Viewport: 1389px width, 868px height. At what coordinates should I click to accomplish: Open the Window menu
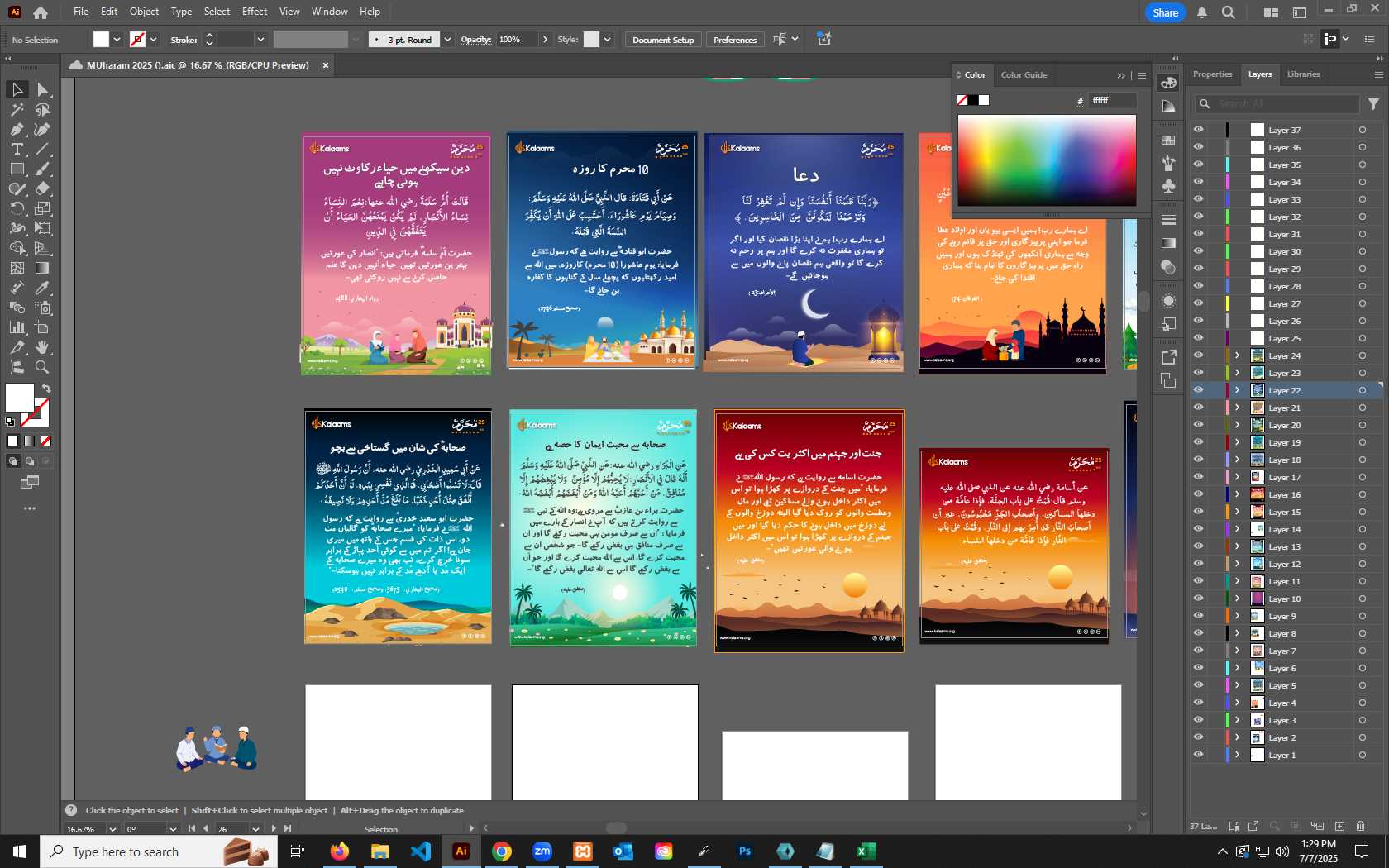pyautogui.click(x=329, y=12)
